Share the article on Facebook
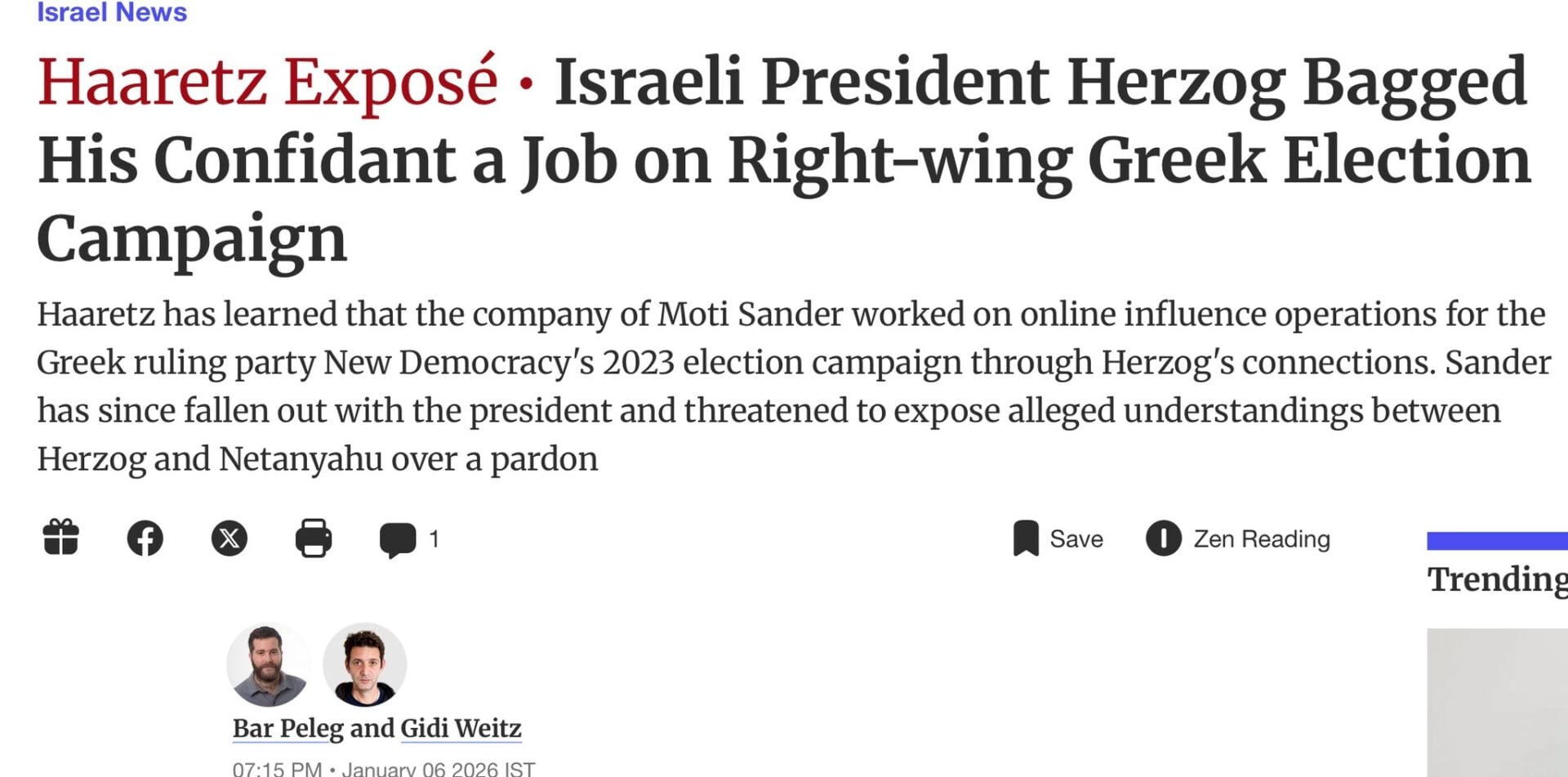Screen dimensions: 1568x777 145,538
